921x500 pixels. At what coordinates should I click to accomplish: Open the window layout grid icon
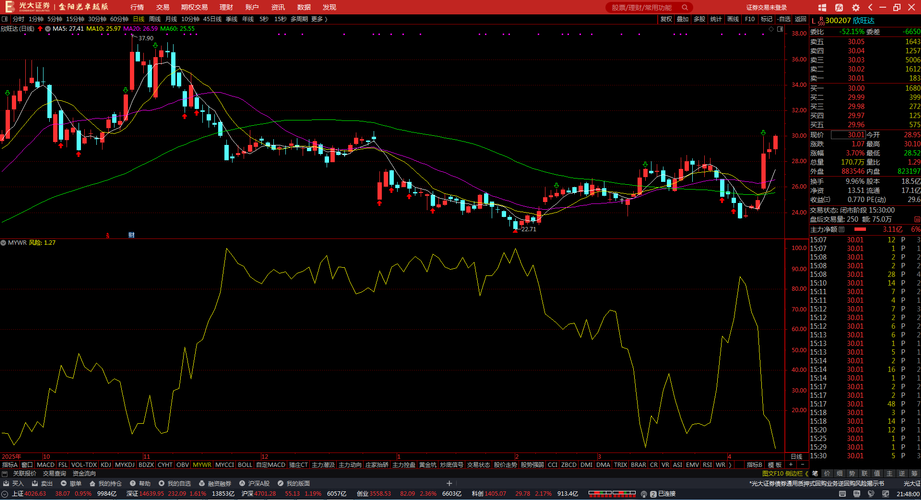820,7
